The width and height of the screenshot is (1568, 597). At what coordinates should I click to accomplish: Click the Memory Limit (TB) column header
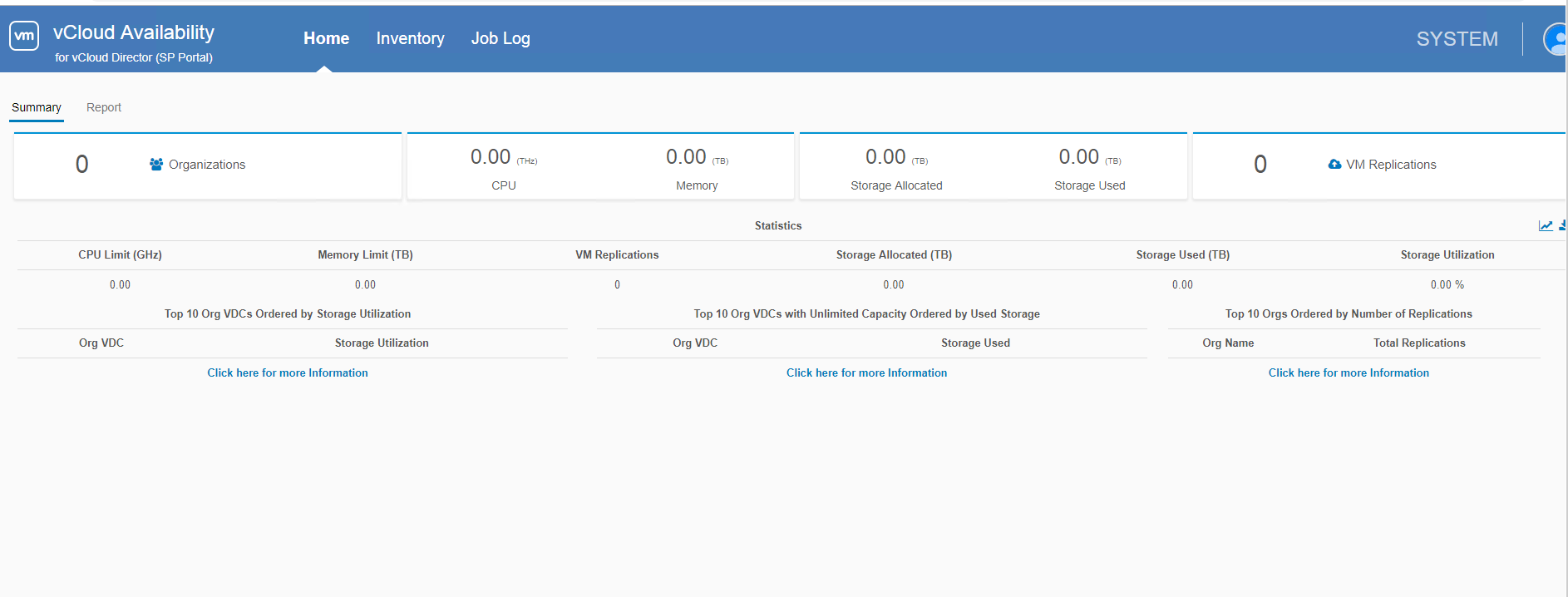point(365,255)
